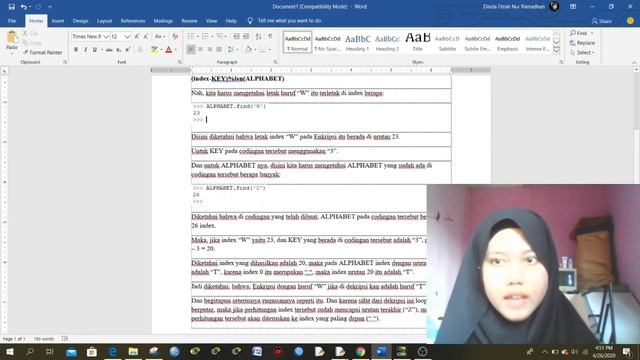The width and height of the screenshot is (640, 360).
Task: Open the font size dropdown
Action: (x=127, y=36)
